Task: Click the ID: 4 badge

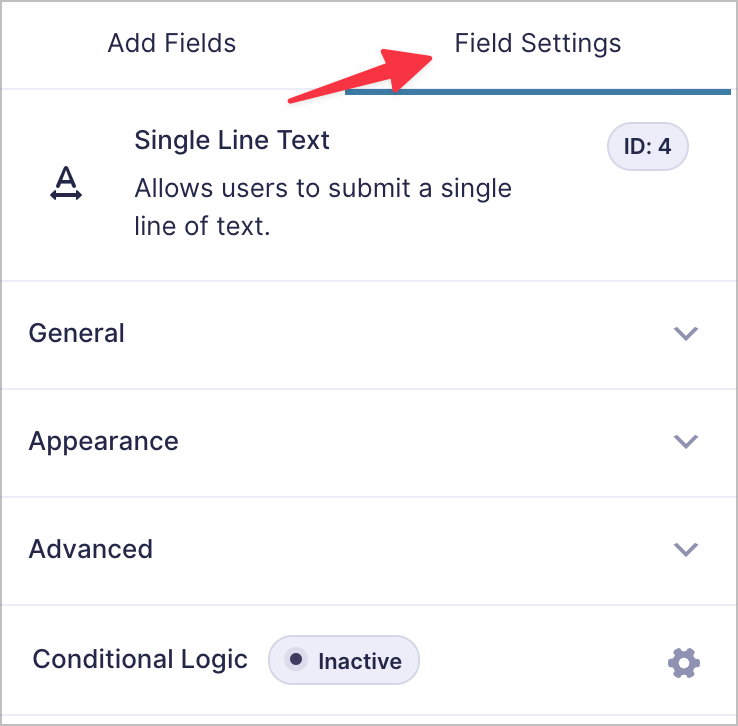Action: (x=648, y=146)
